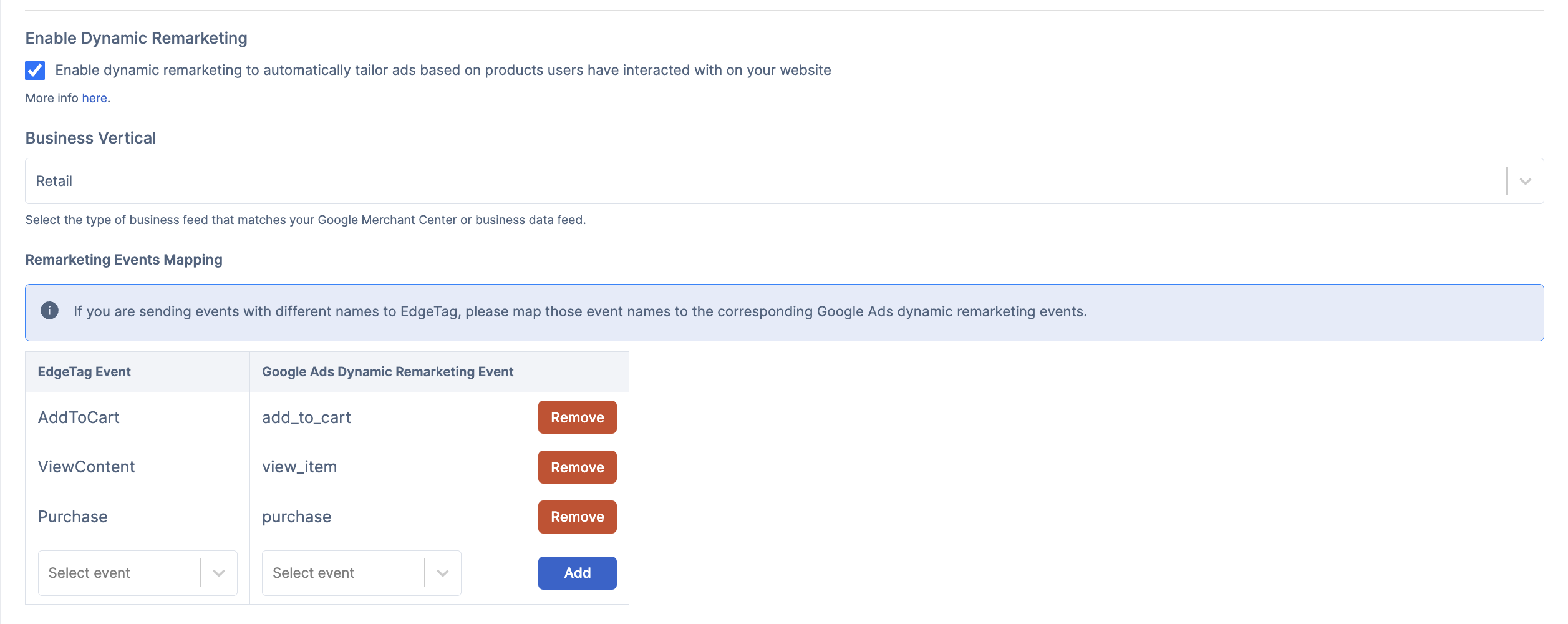Click the add_to_cart remarketing event cell
This screenshot has width=1568, height=624.
(306, 417)
